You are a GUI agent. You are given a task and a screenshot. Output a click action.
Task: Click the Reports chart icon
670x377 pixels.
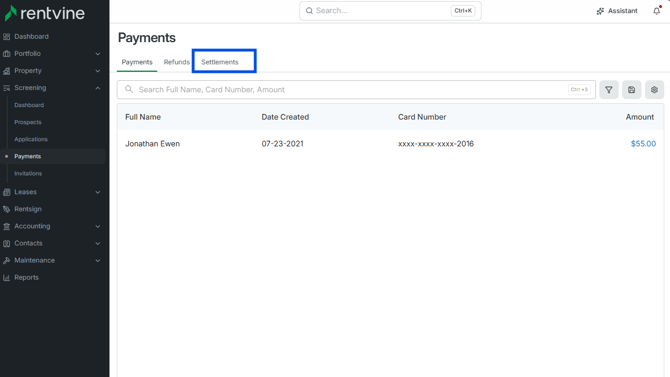pos(6,278)
